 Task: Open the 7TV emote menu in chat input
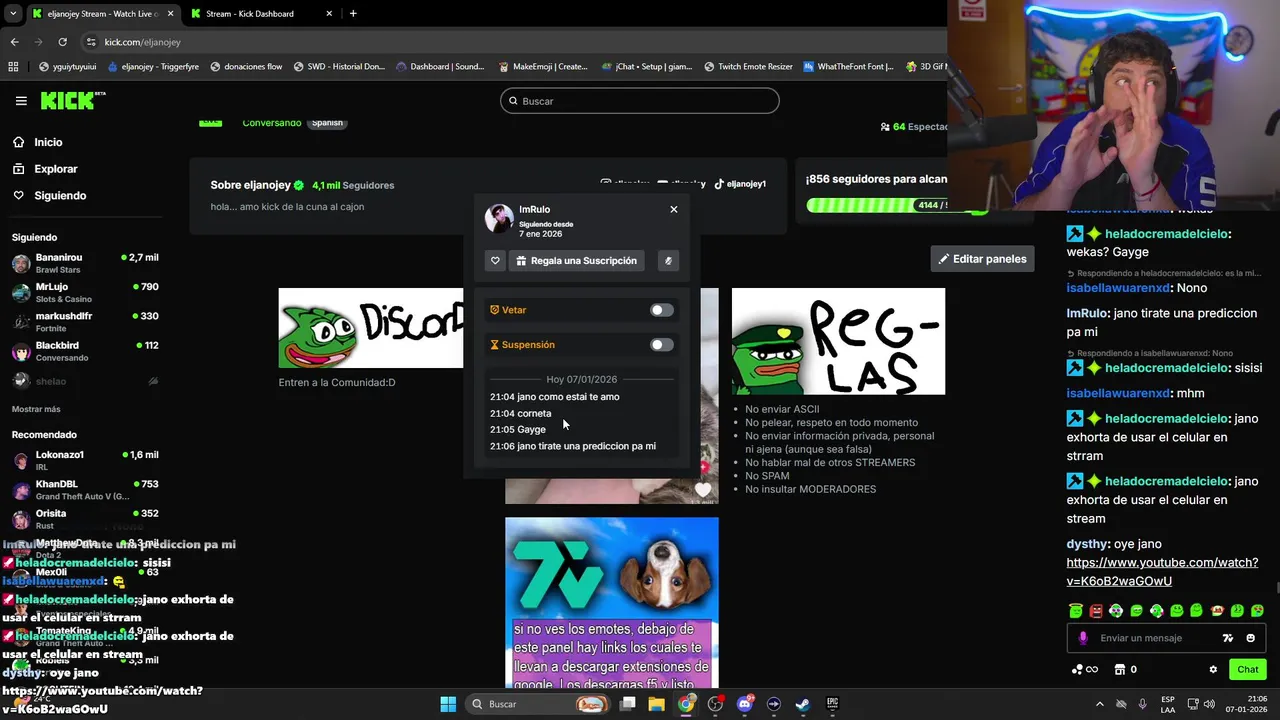[x=1228, y=638]
